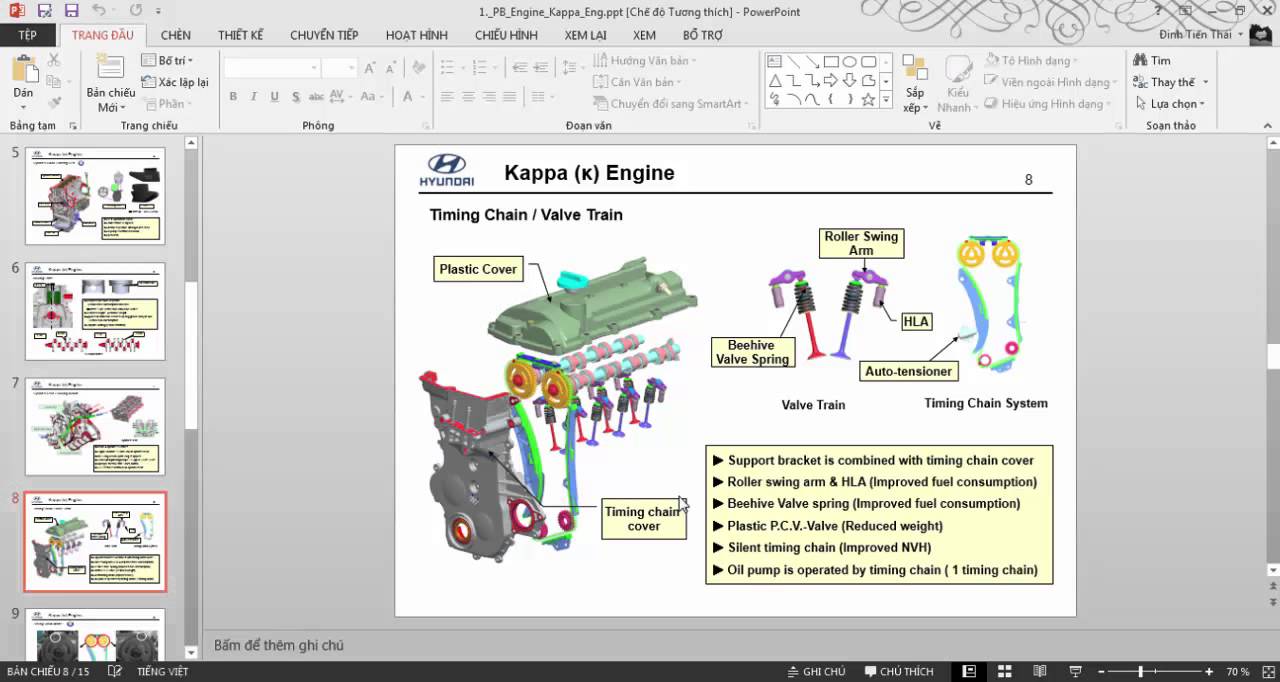The height and width of the screenshot is (682, 1280).
Task: Click the Clear Formatting eraser icon
Action: 418,68
